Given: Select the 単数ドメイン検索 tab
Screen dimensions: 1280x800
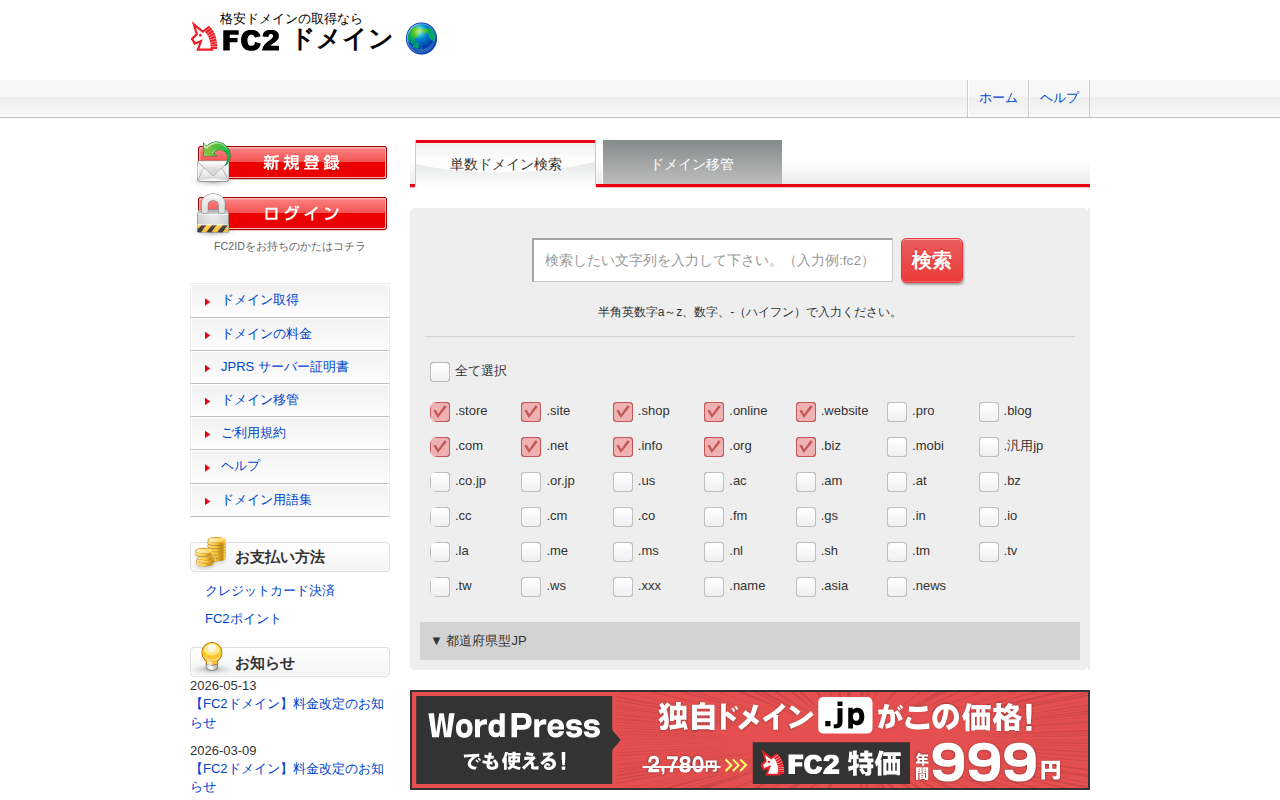Looking at the screenshot, I should (506, 164).
